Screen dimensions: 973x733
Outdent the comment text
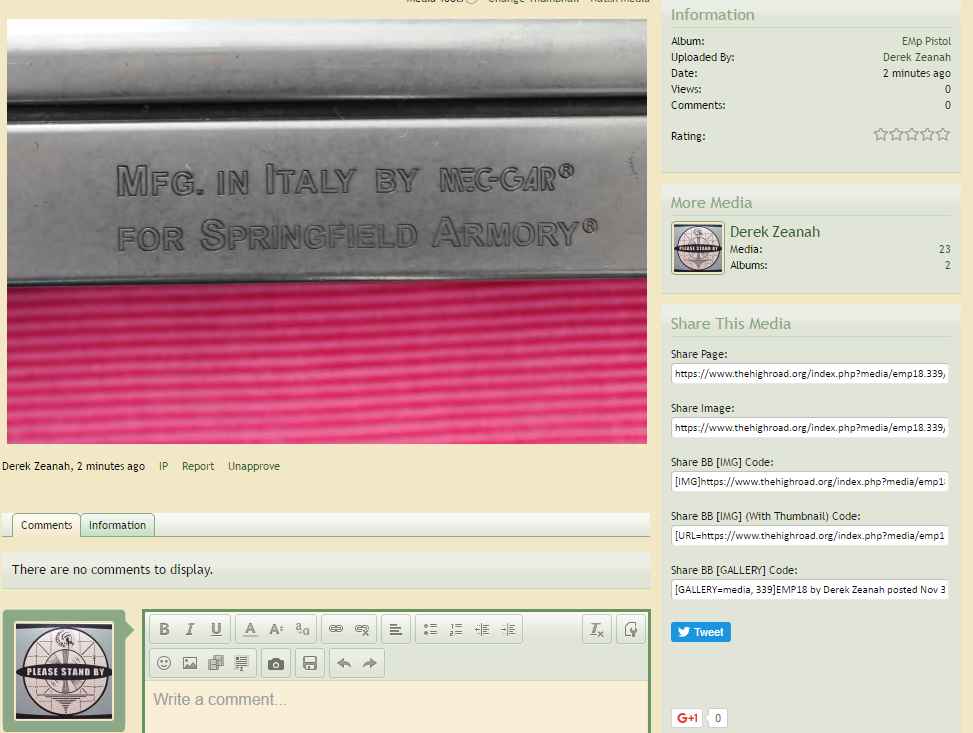pos(482,629)
